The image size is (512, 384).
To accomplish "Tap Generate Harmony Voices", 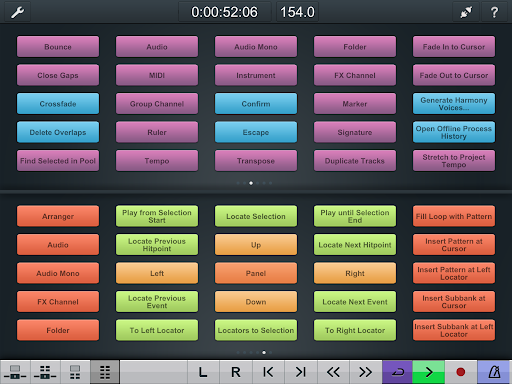I will (454, 104).
